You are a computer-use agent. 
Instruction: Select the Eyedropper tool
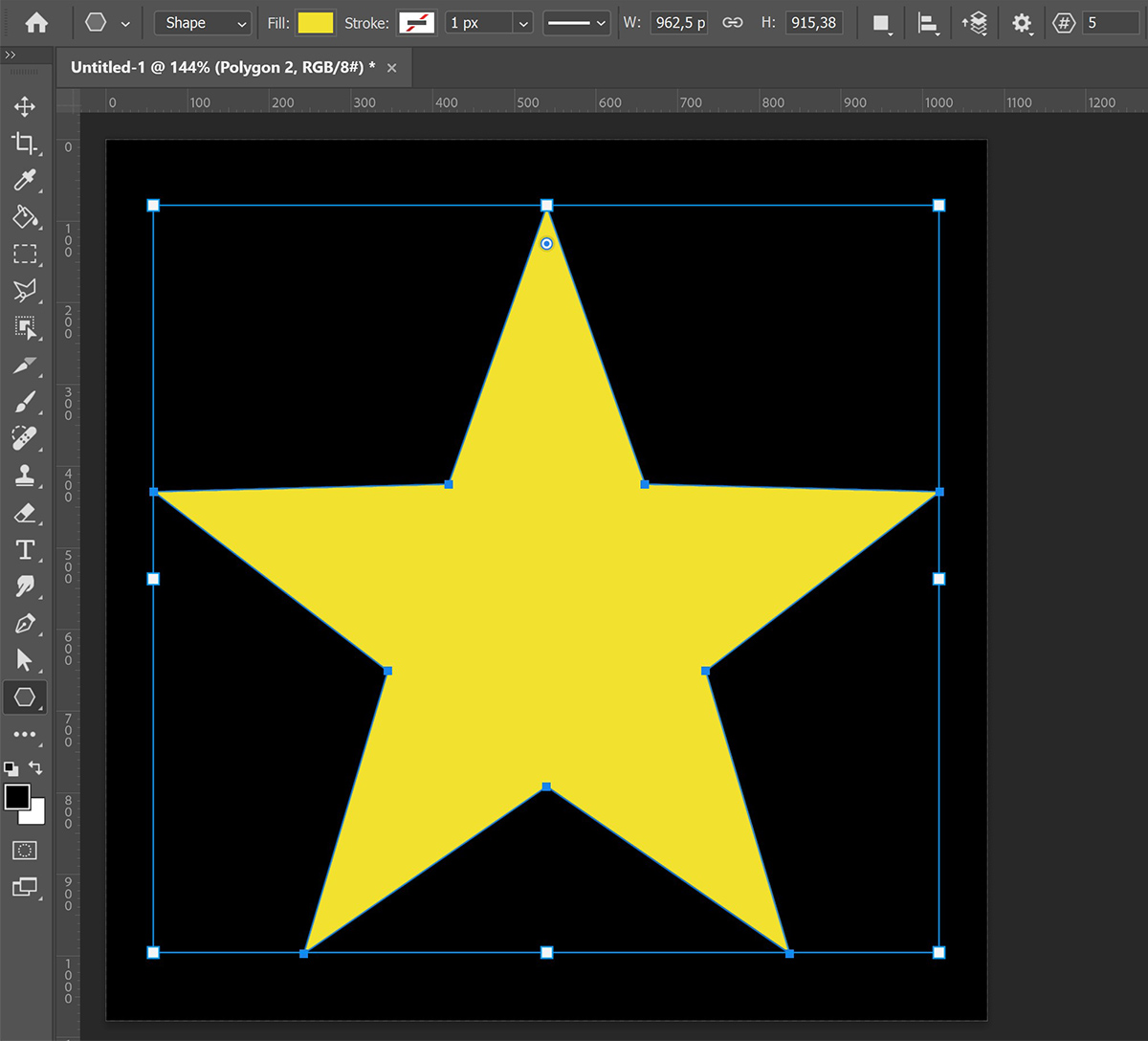[x=24, y=180]
